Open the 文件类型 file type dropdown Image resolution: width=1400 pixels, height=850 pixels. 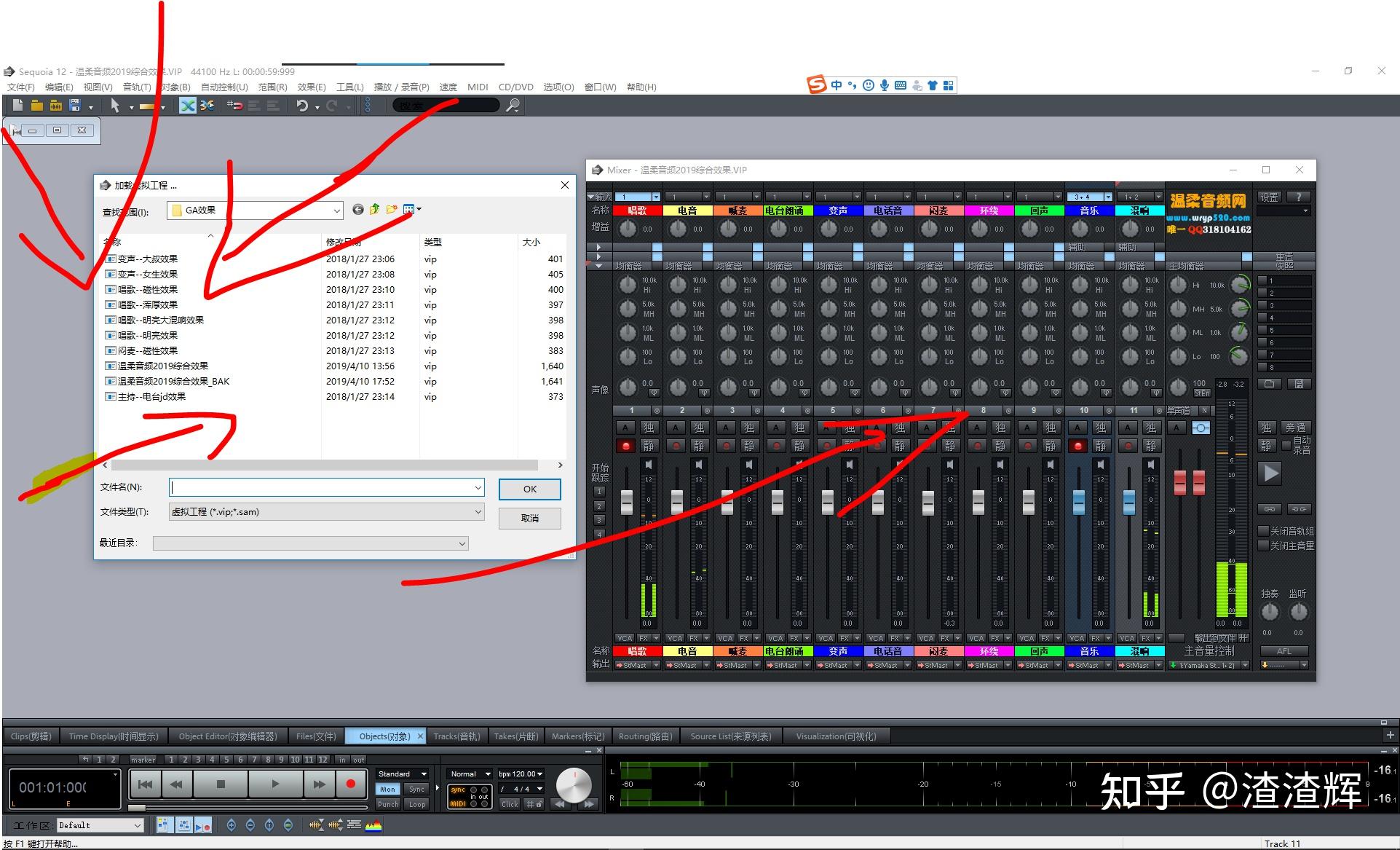[x=478, y=512]
